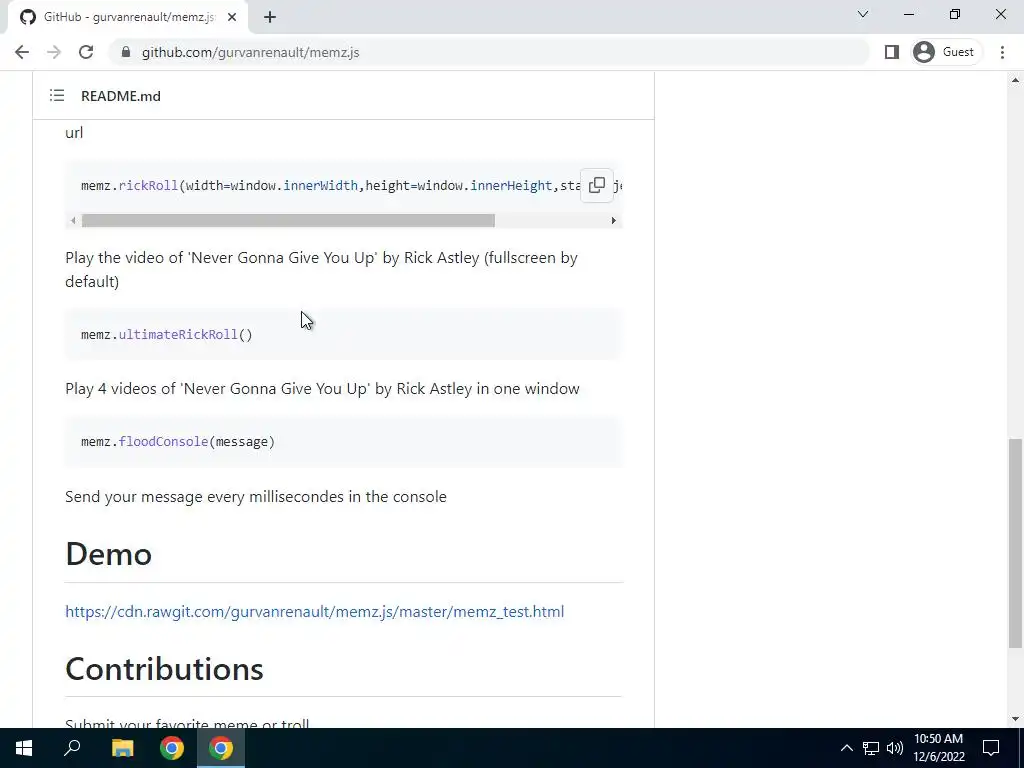This screenshot has height=768, width=1024.
Task: Click the page scroll down arrow
Action: pyautogui.click(x=1015, y=719)
